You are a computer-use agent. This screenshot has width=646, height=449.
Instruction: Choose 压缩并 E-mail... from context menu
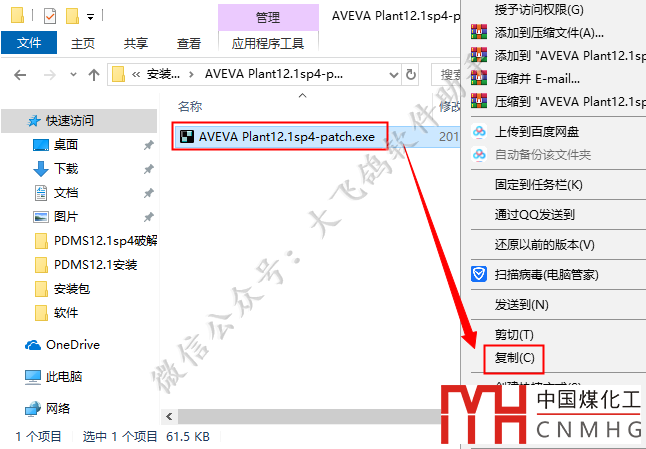tap(537, 78)
